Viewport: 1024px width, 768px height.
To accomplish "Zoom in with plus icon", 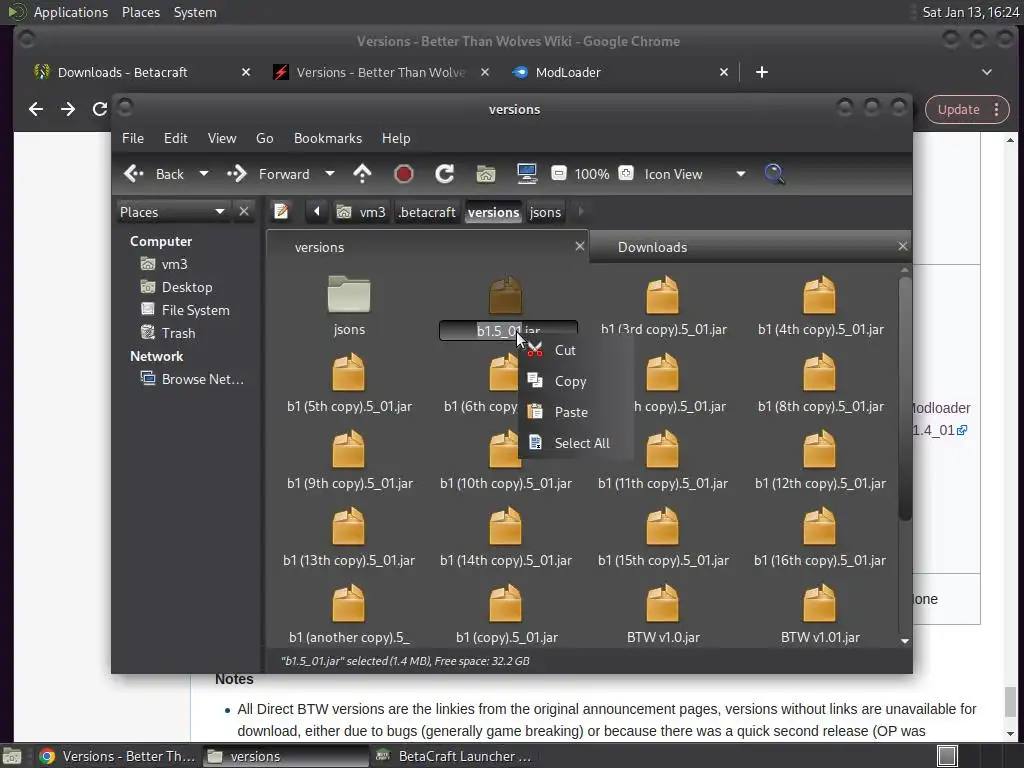I will 626,173.
